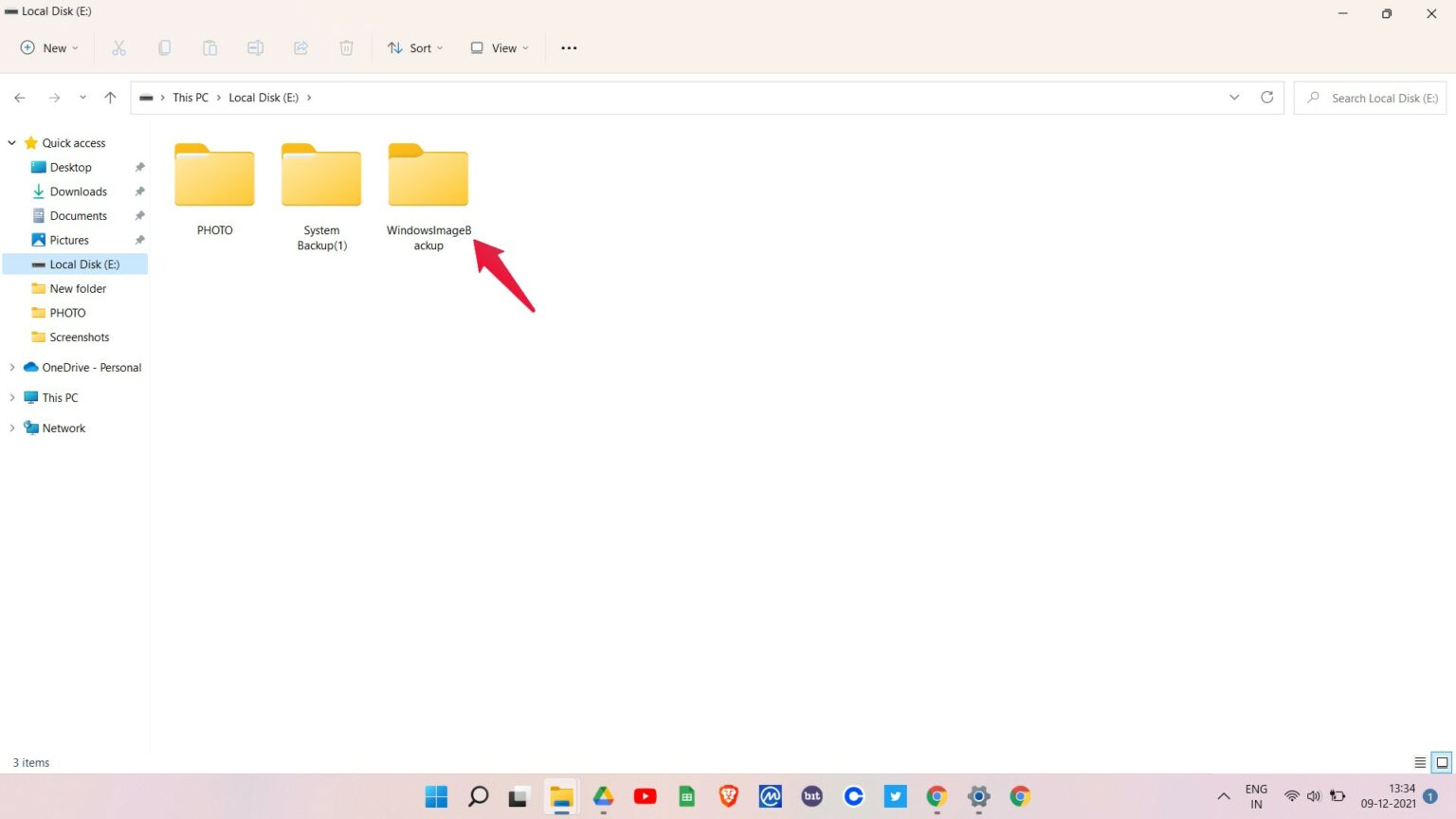Launch Brave browser from the taskbar
1456x819 pixels.
pyautogui.click(x=727, y=796)
